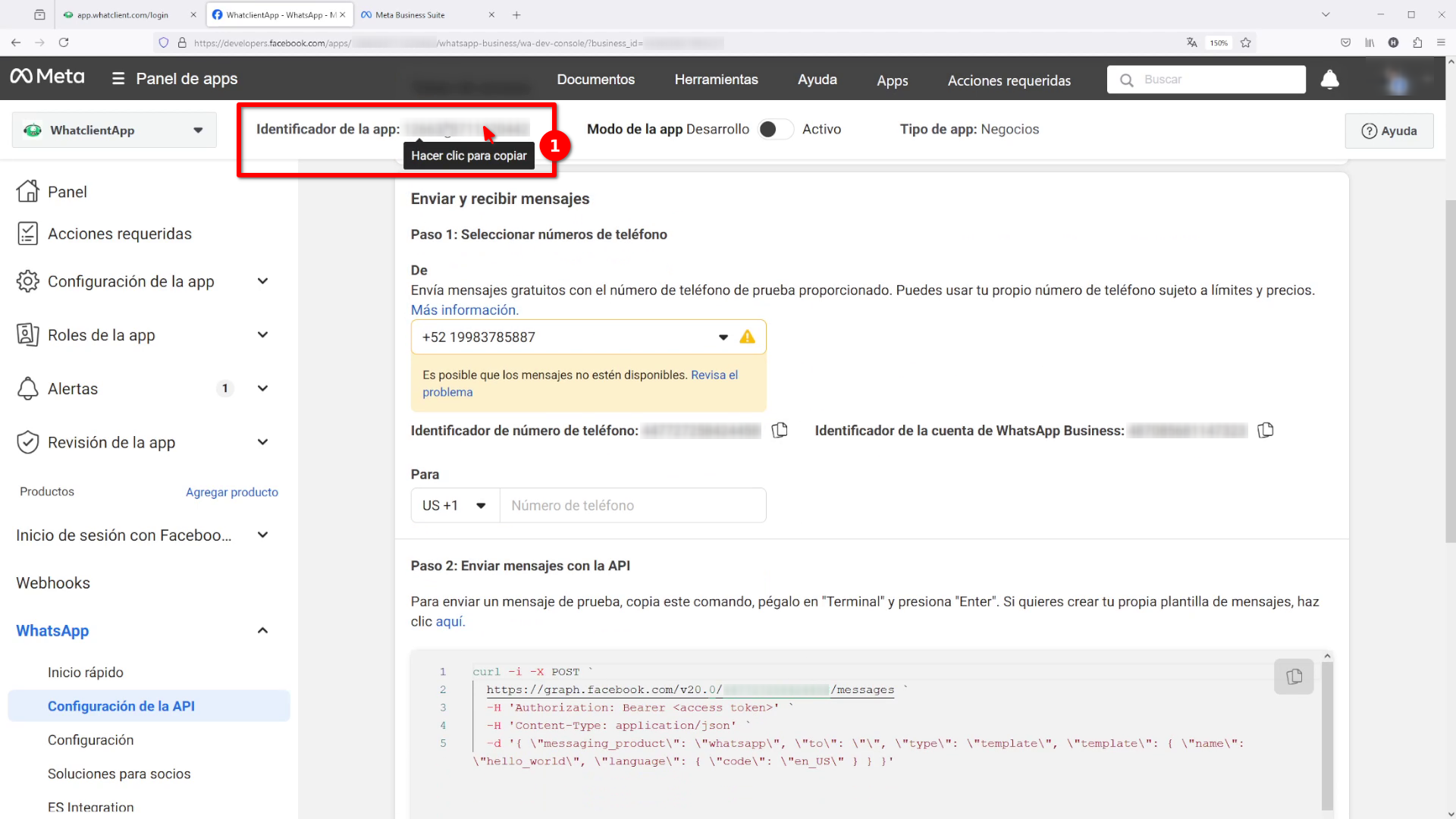1456x819 pixels.
Task: Expand Inicio de sesión con Facebook section
Action: 262,535
